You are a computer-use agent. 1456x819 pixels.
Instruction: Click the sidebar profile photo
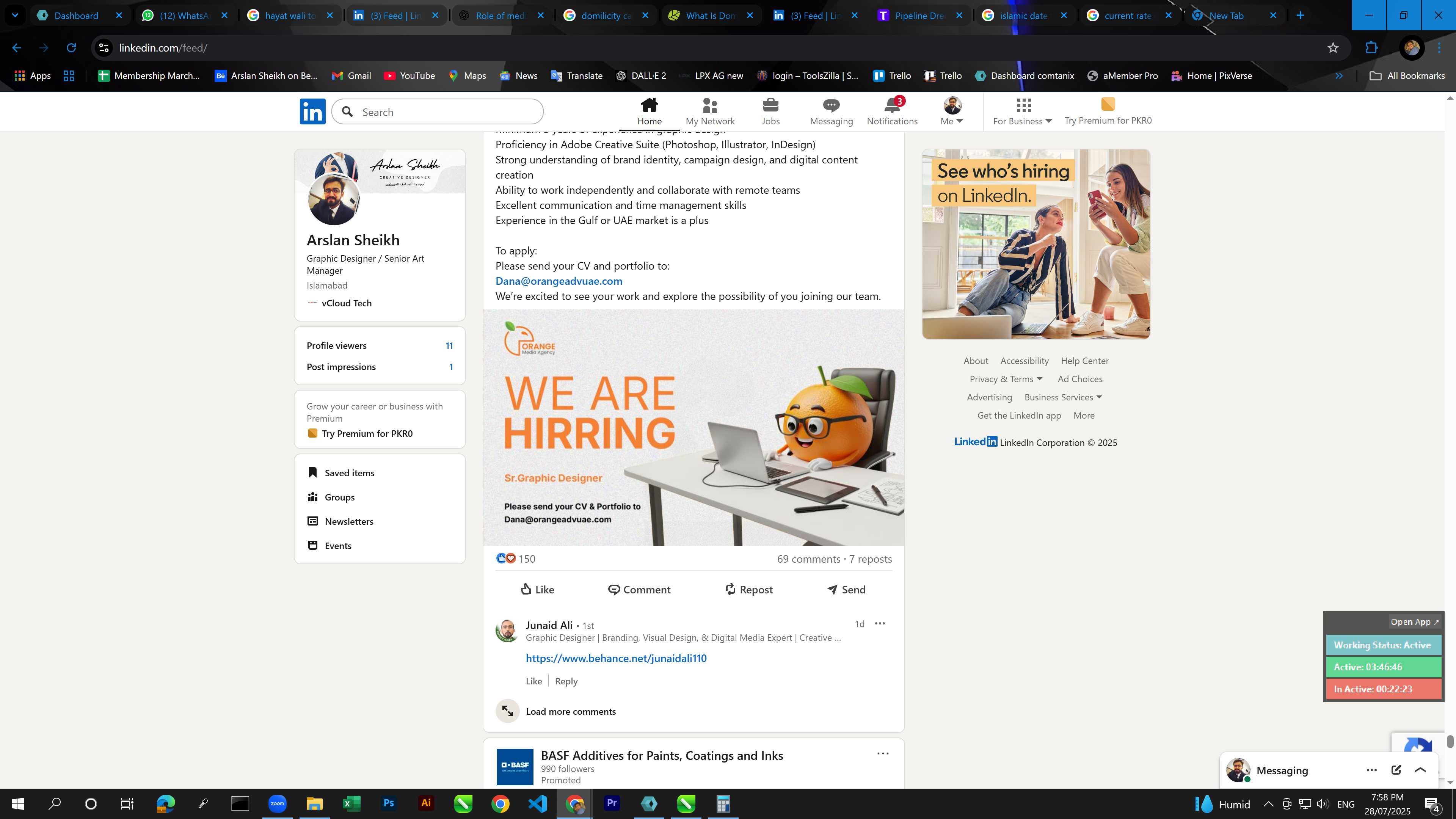point(334,199)
